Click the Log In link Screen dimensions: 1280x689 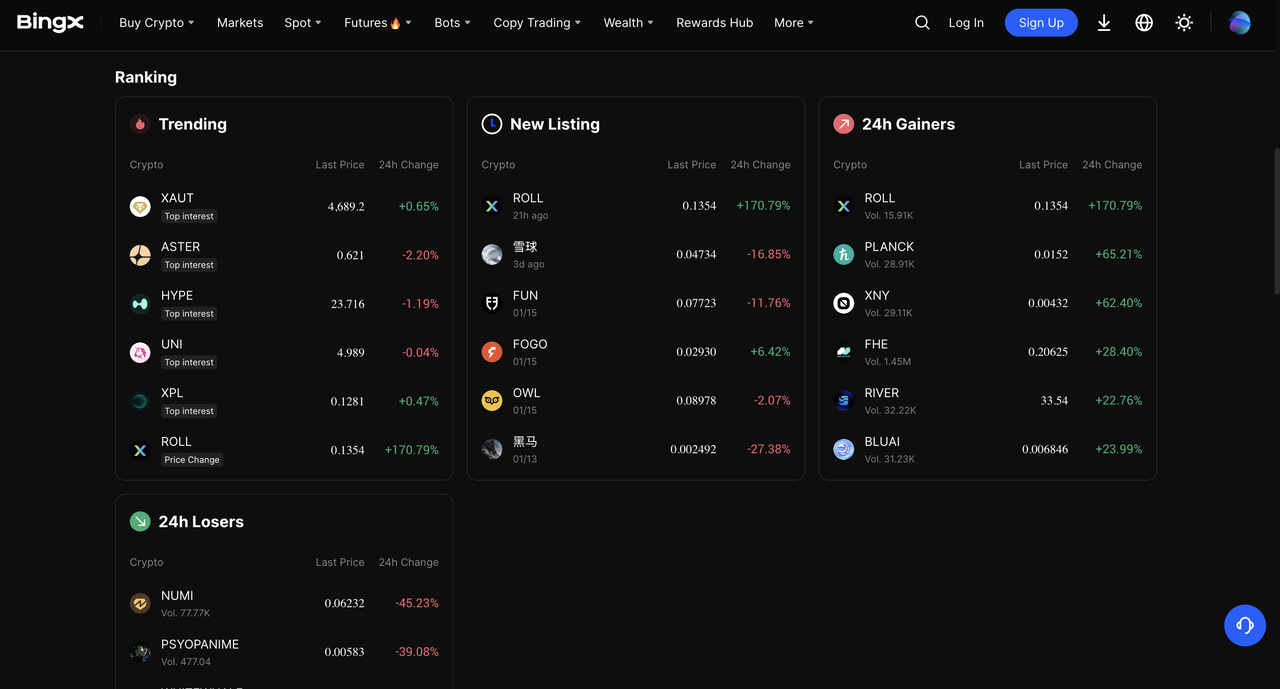(x=965, y=23)
